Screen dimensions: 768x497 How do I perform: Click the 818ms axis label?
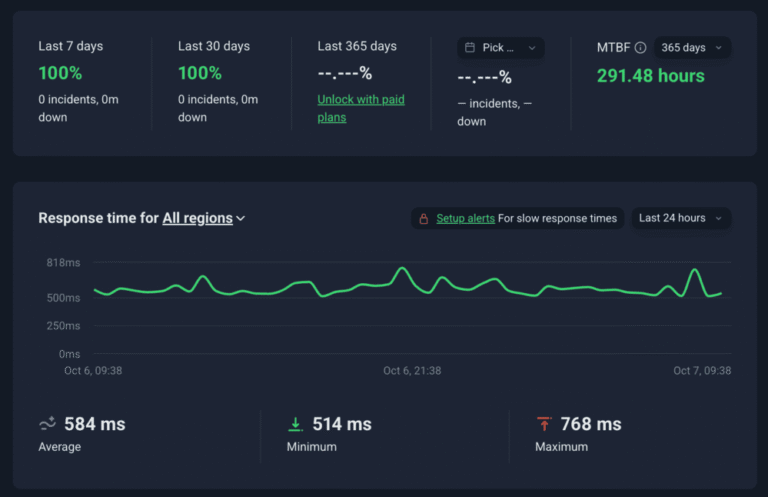[63, 263]
